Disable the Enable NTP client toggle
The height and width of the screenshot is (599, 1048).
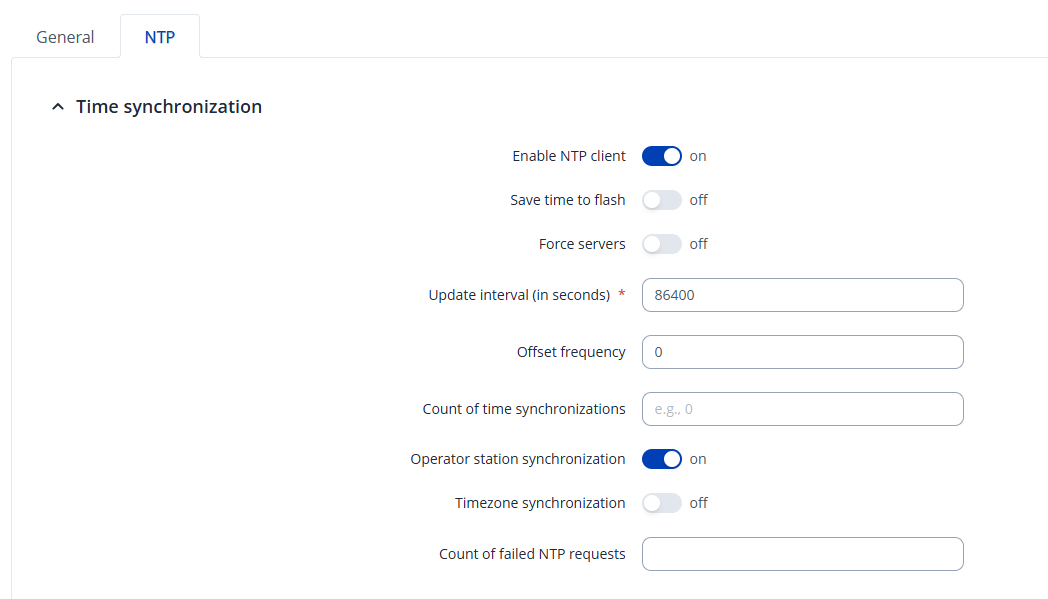pos(661,156)
